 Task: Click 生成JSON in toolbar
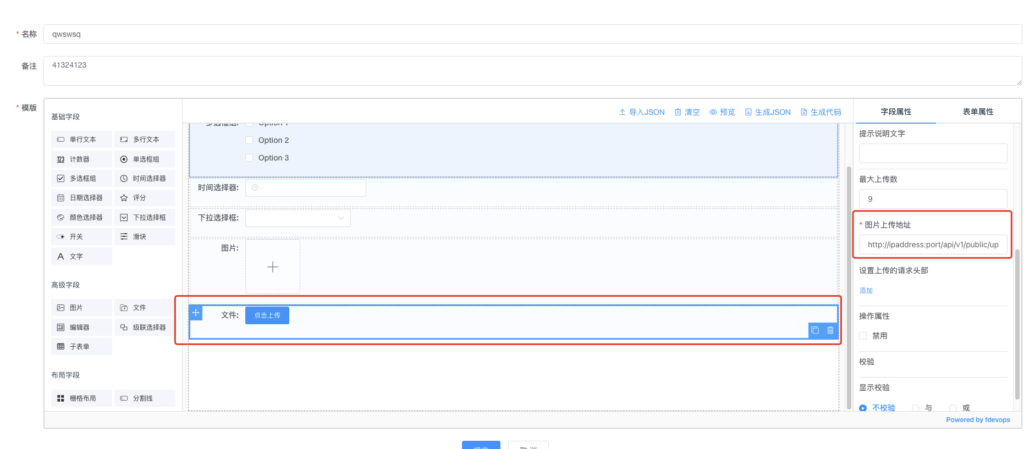(x=767, y=112)
